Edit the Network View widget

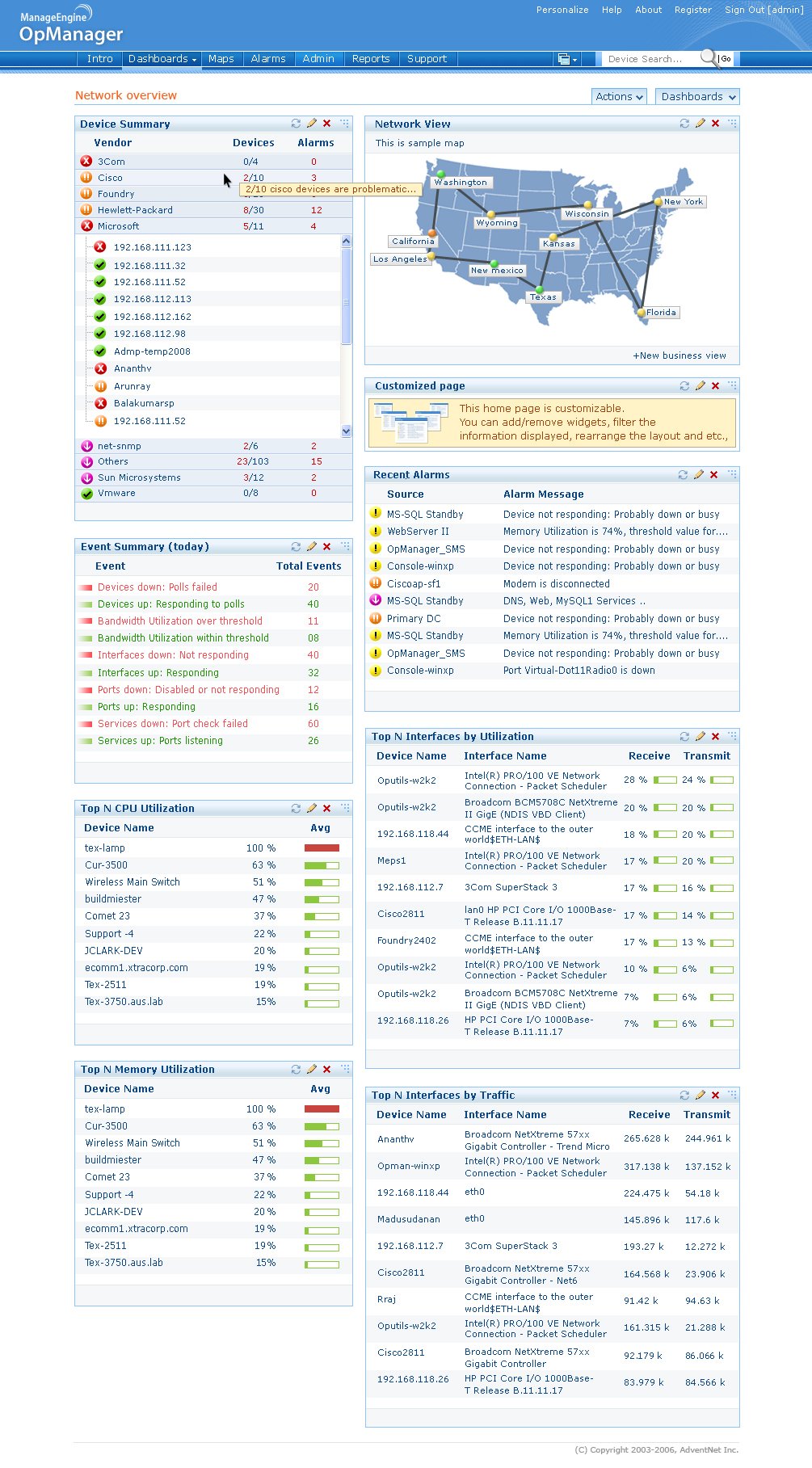click(701, 124)
